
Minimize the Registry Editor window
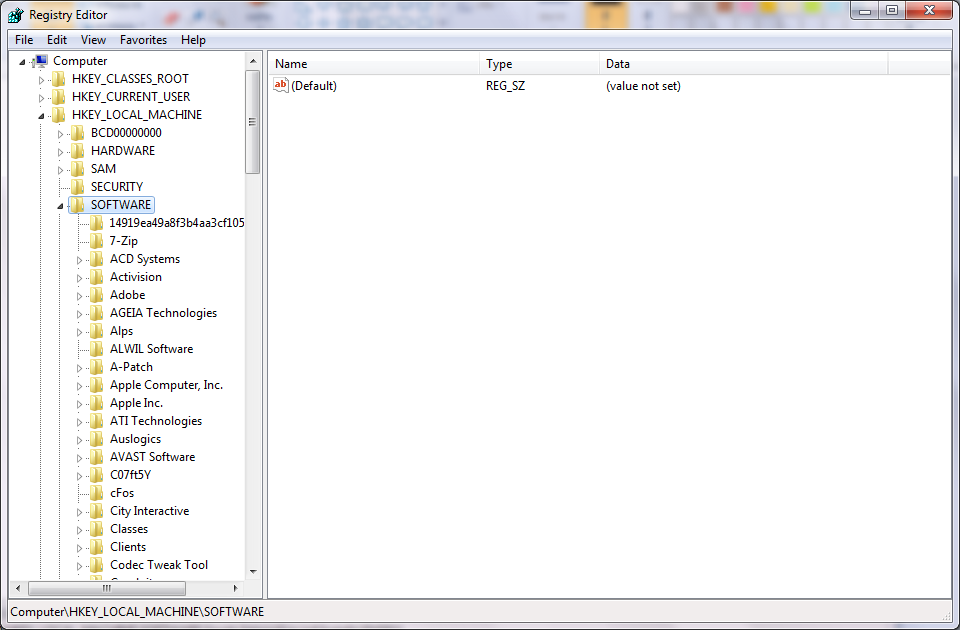click(865, 10)
